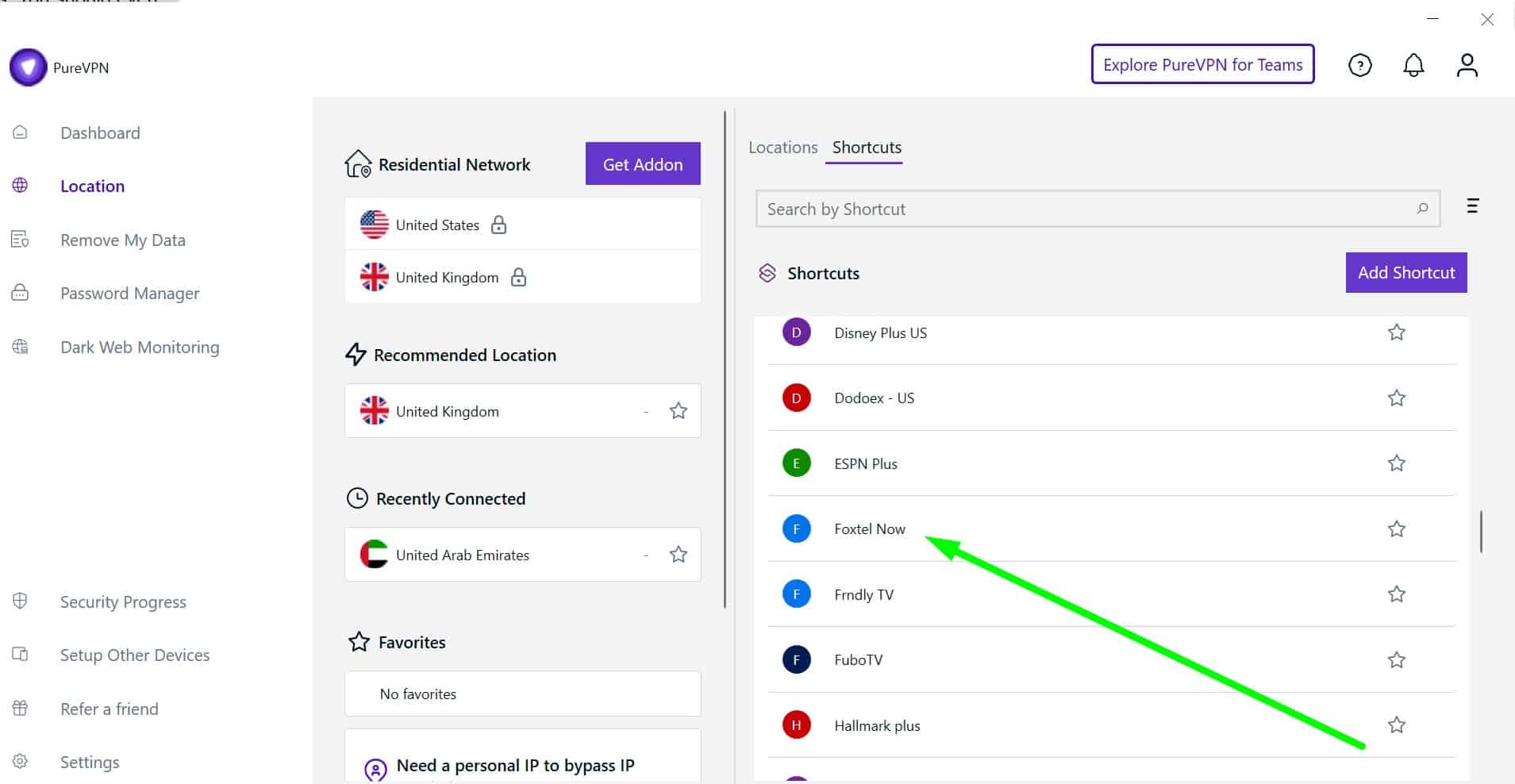
Task: Star the United Arab Emirates recent location
Action: tap(678, 555)
